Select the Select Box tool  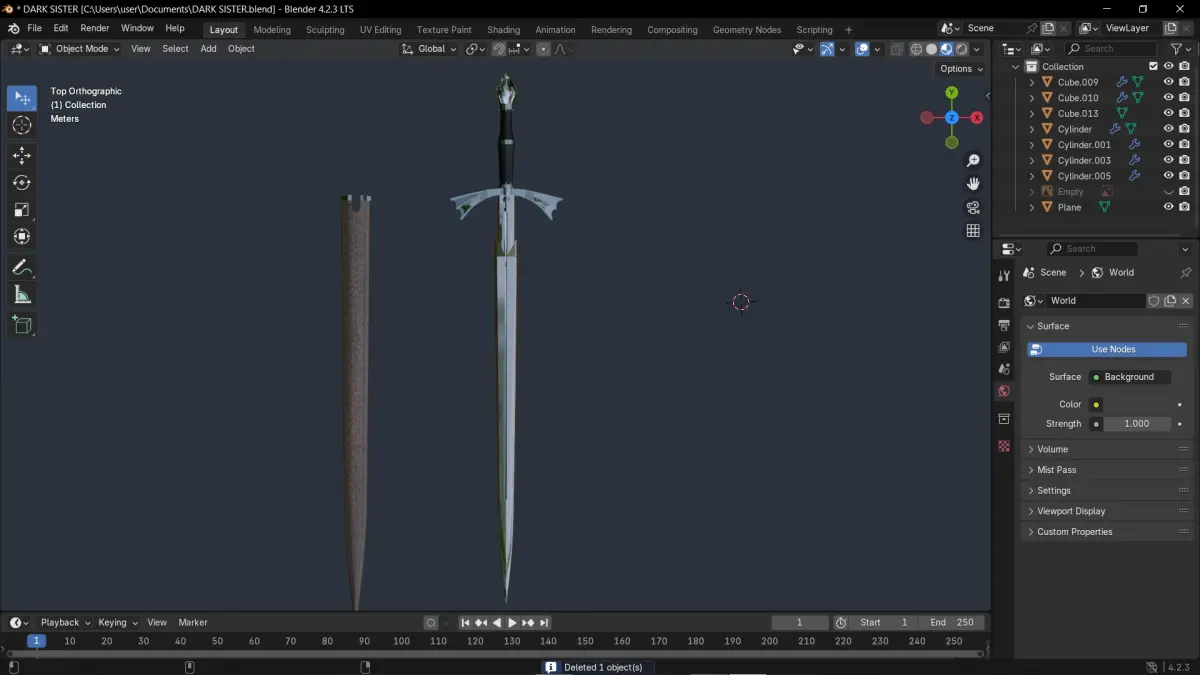[22, 98]
